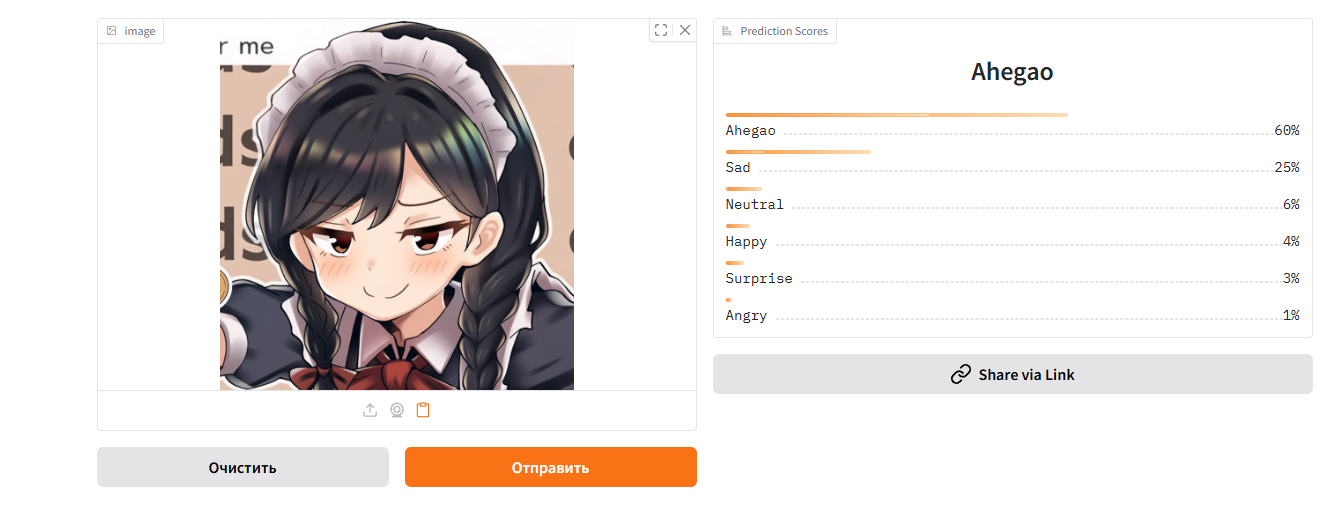Remove the uploaded image with the X icon
The height and width of the screenshot is (521, 1331).
685,30
